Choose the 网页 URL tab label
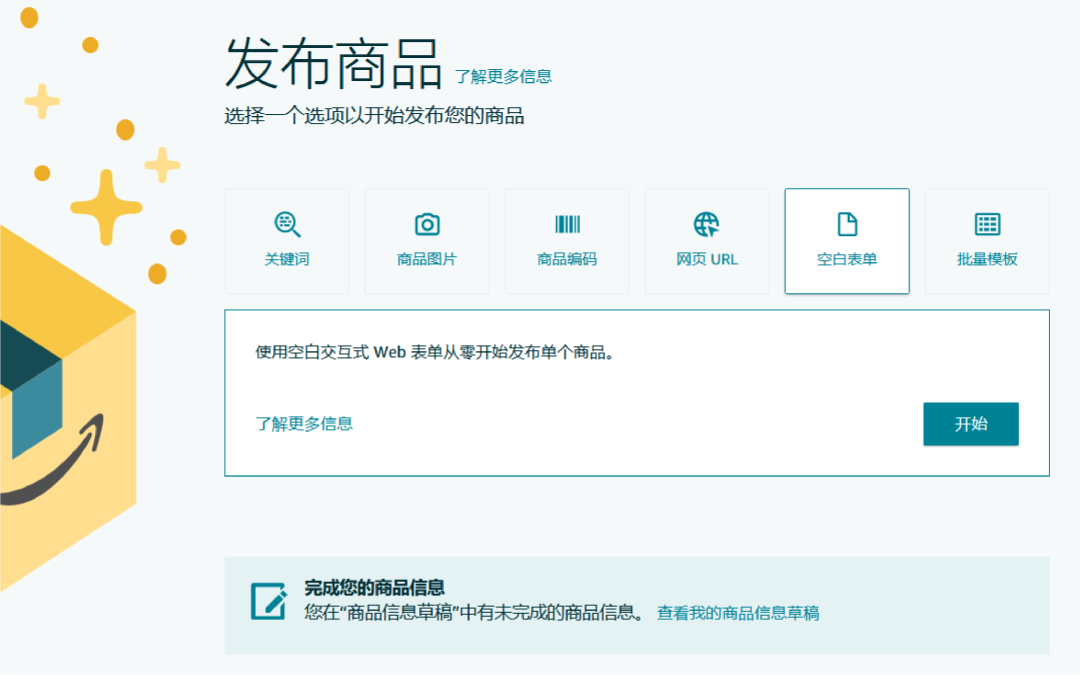The height and width of the screenshot is (675, 1080). pyautogui.click(x=707, y=259)
